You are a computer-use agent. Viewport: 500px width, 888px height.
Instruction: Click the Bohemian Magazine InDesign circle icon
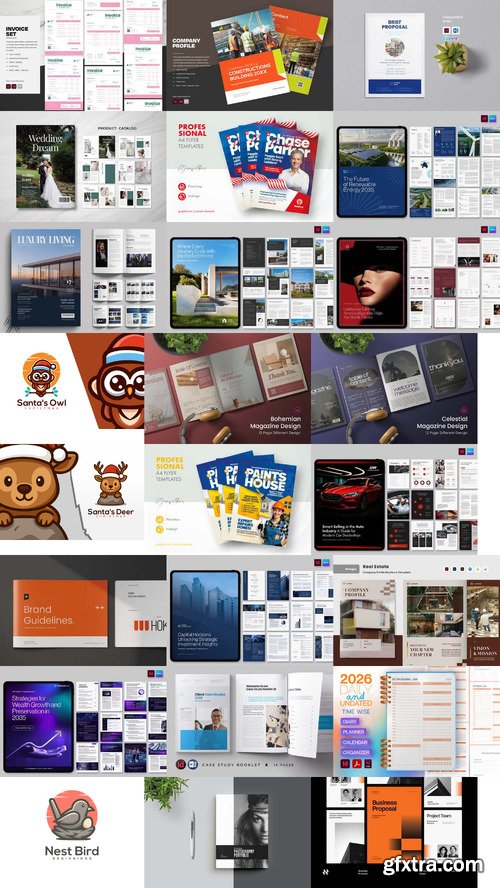tap(297, 409)
